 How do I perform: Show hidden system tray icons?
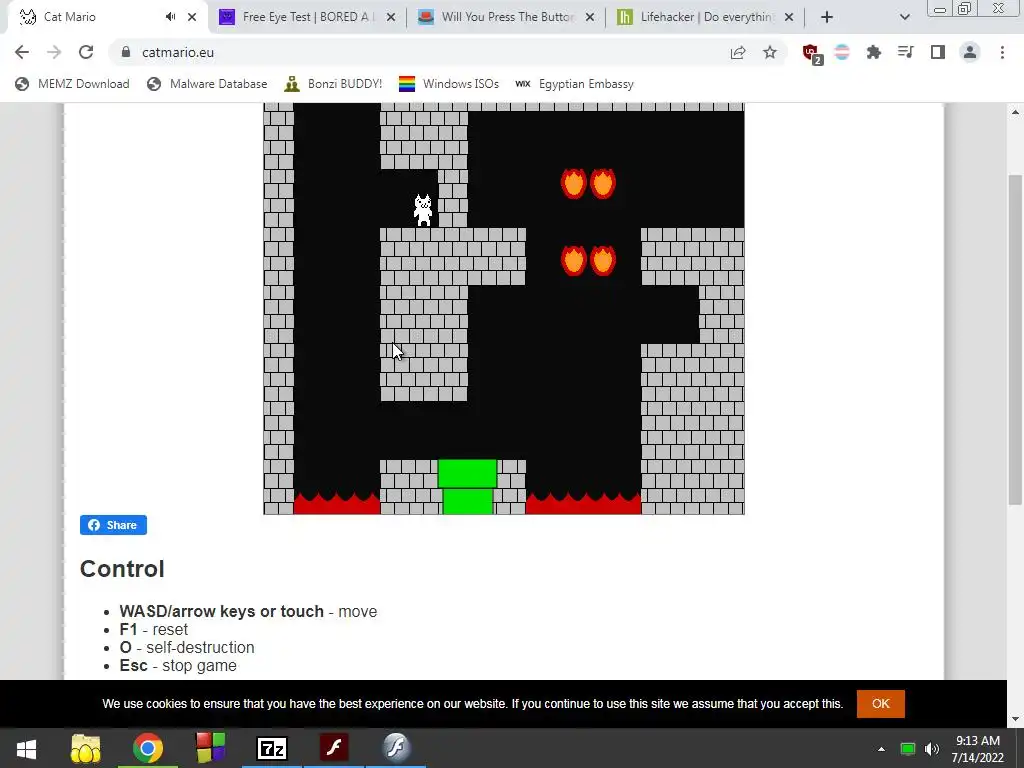pos(881,749)
